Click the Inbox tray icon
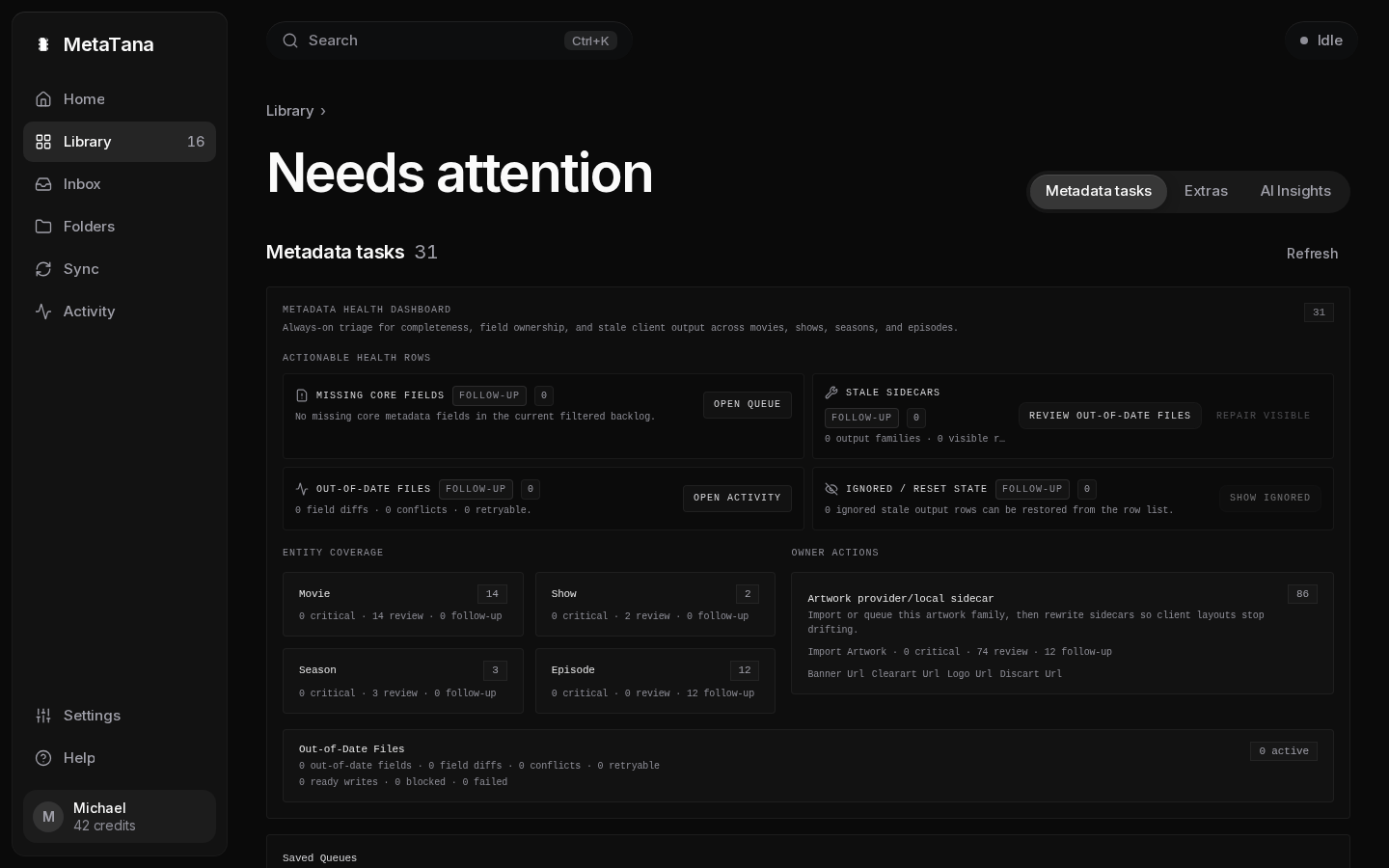 [43, 184]
